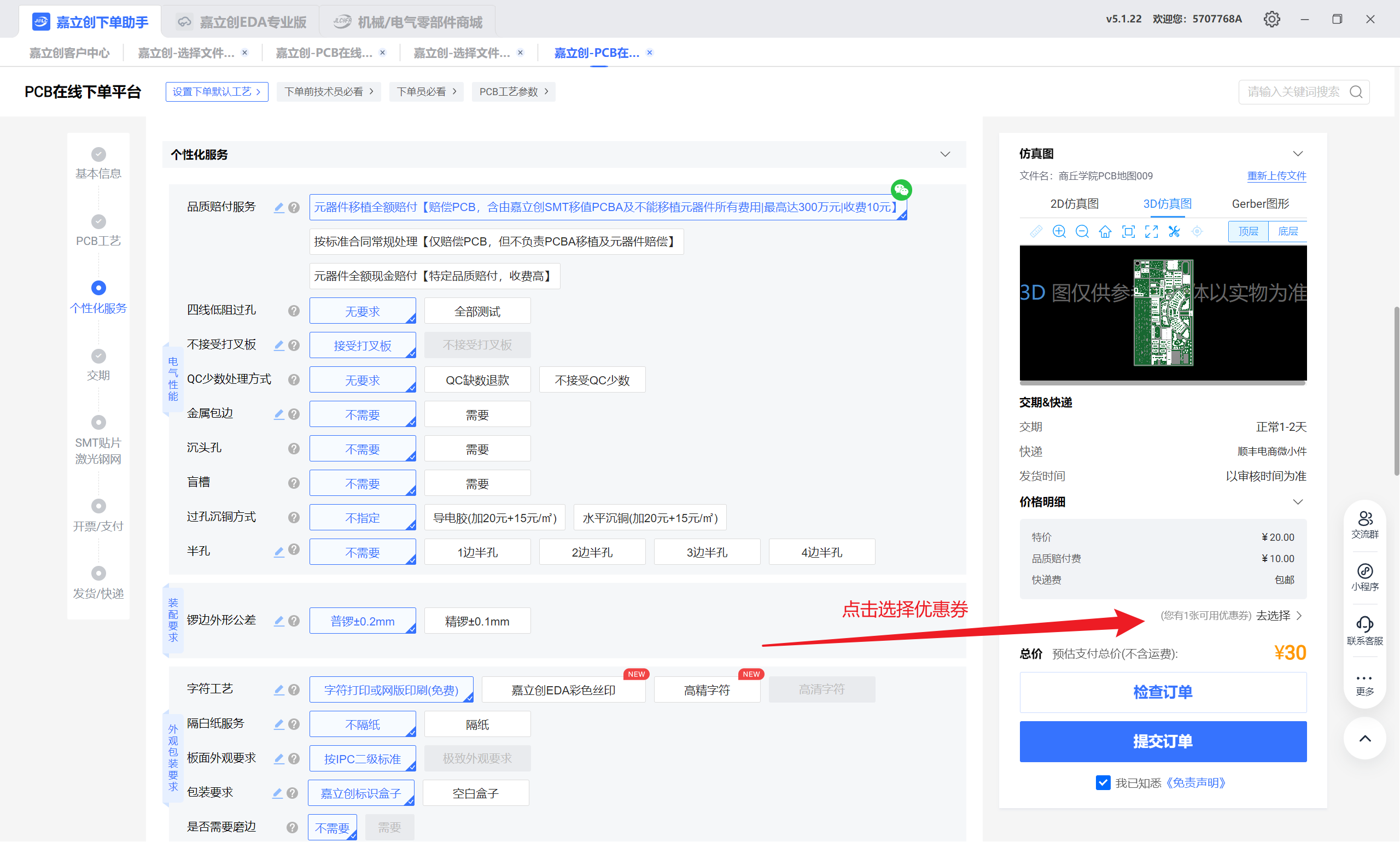Image resolution: width=1400 pixels, height=842 pixels.
Task: Open the 小程序 mini program icon
Action: (1364, 576)
